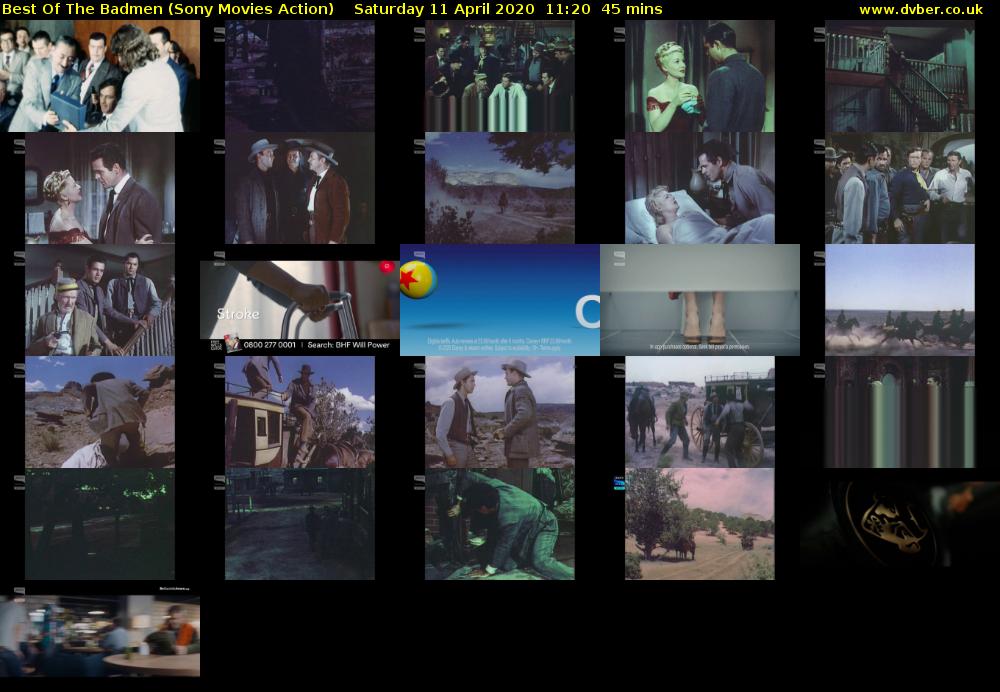Open thumbnail of riders galloping across dusty plain
1000x692 pixels.
coord(900,300)
